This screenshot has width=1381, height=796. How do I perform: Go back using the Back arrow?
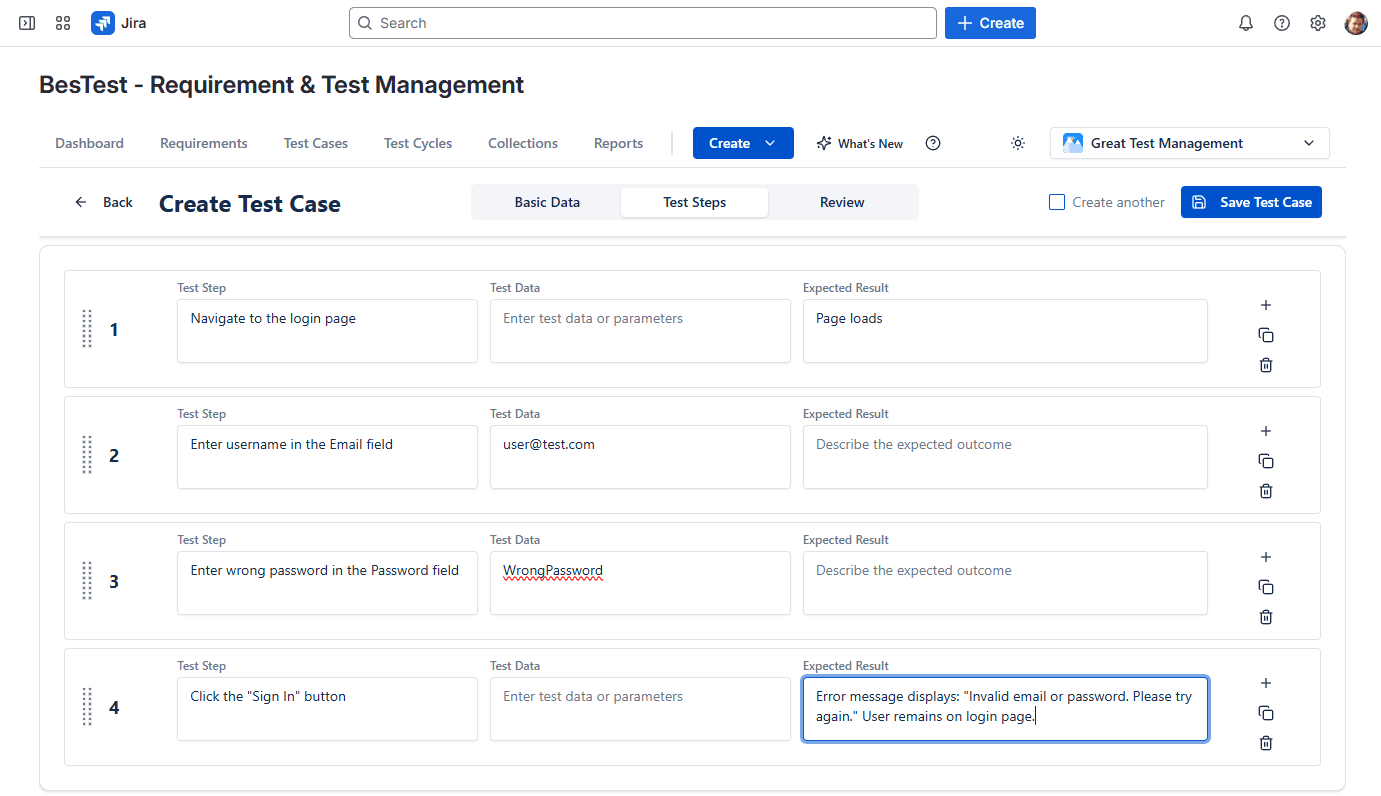click(x=81, y=202)
